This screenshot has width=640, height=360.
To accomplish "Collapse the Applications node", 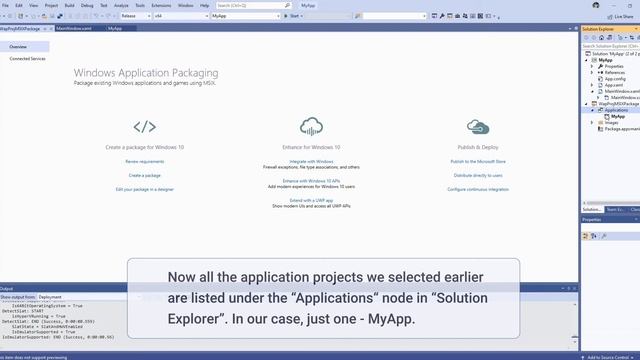I will point(592,110).
